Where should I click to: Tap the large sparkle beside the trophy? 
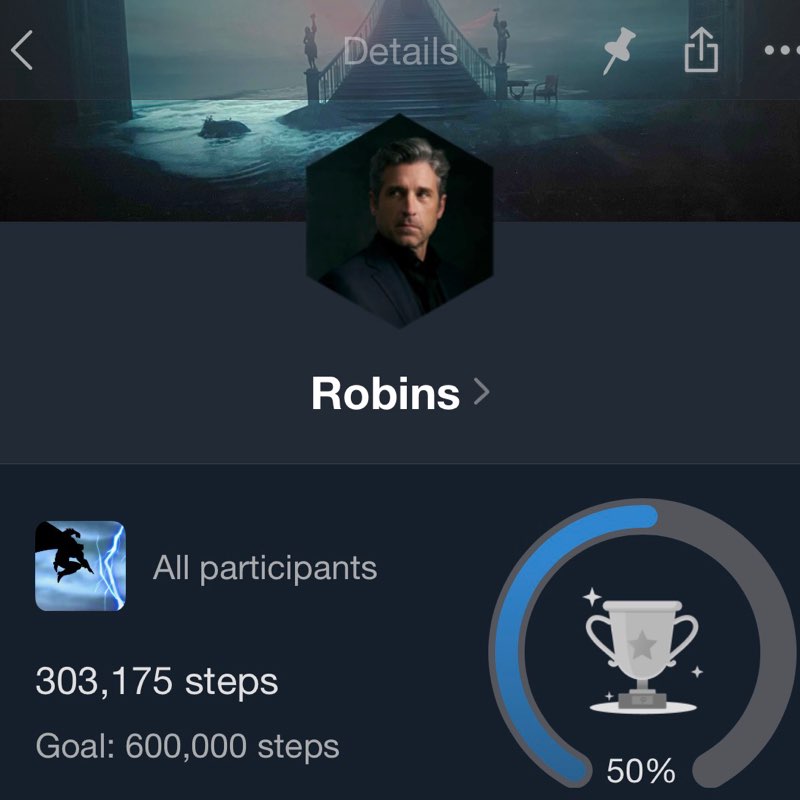(x=592, y=596)
